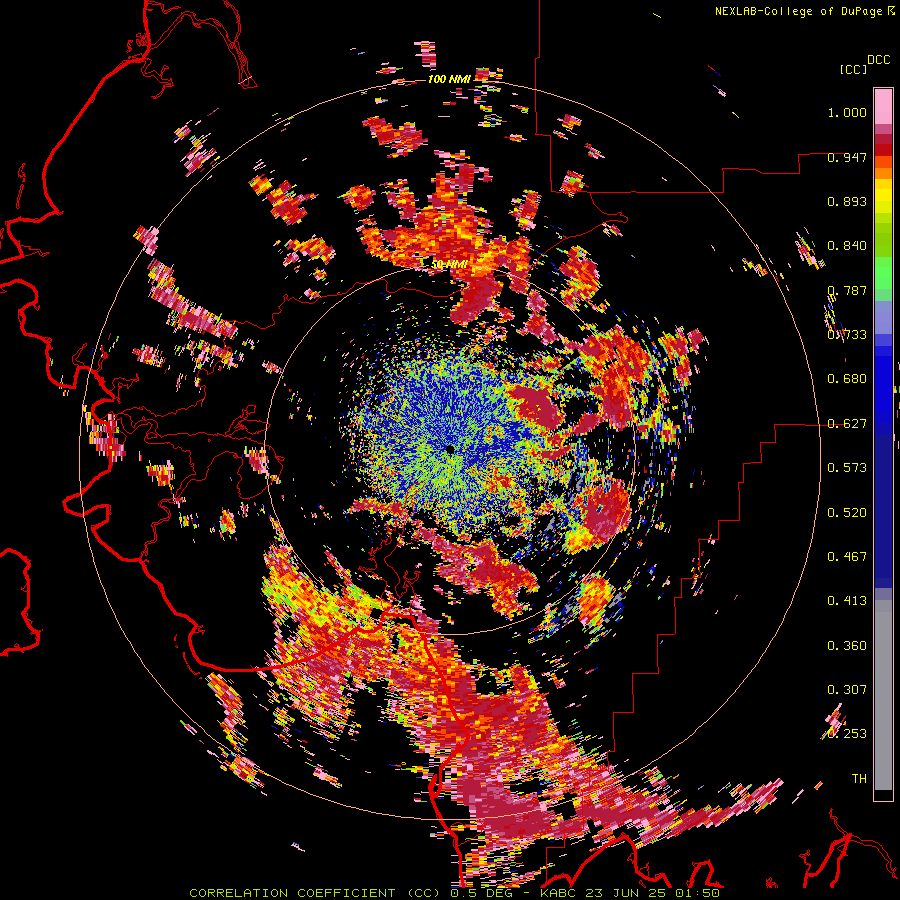
Task: Click the TH threshold label on legend
Action: pos(859,778)
